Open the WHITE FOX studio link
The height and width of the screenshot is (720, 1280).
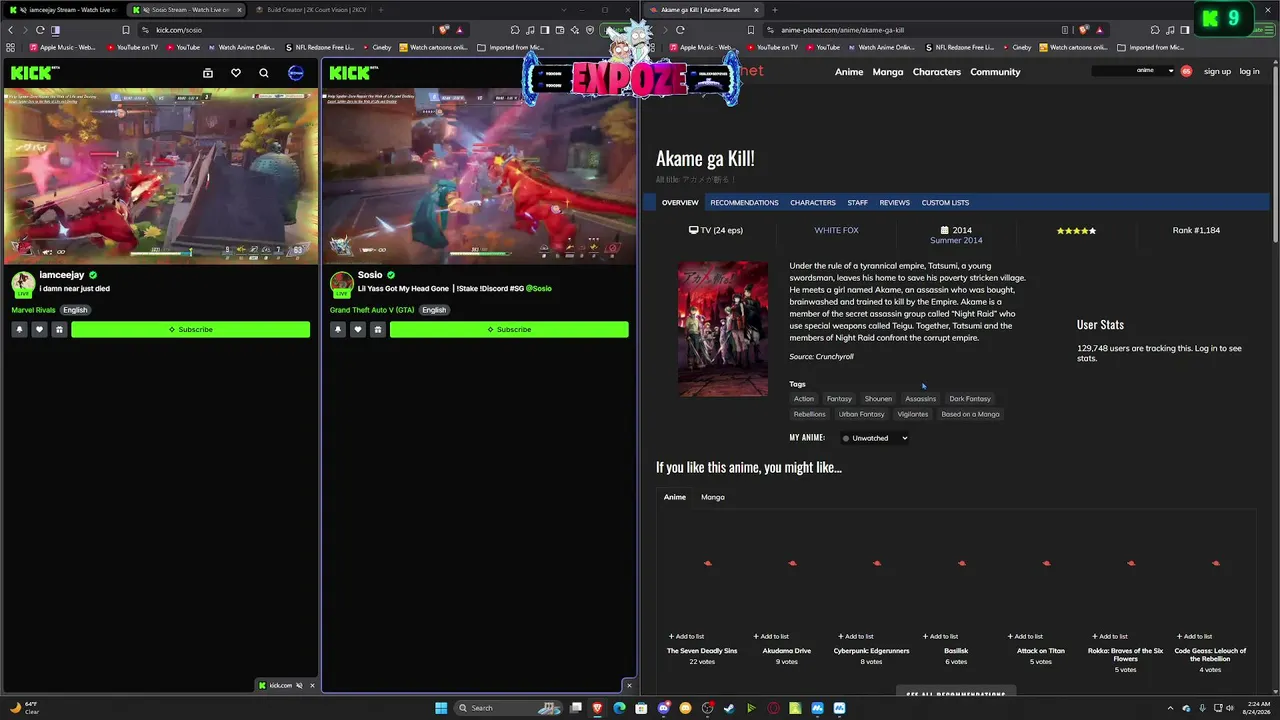836,231
